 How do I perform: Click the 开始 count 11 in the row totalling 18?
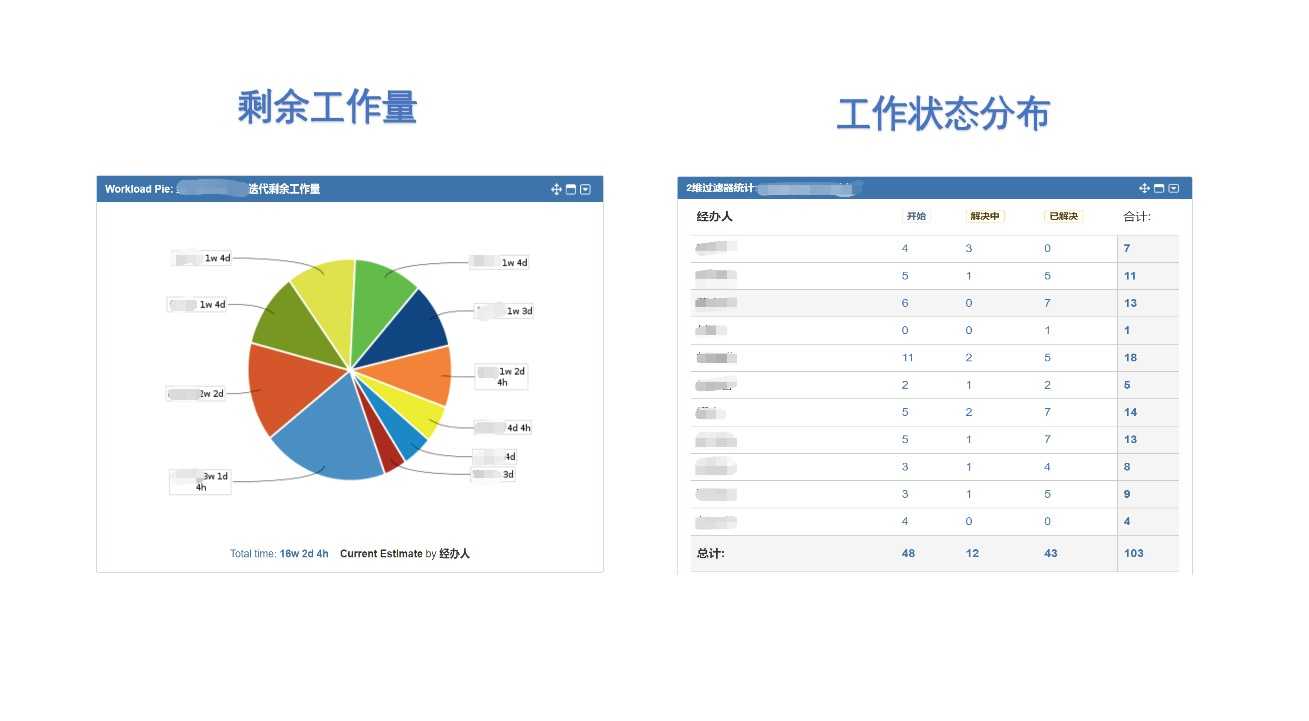click(x=908, y=357)
